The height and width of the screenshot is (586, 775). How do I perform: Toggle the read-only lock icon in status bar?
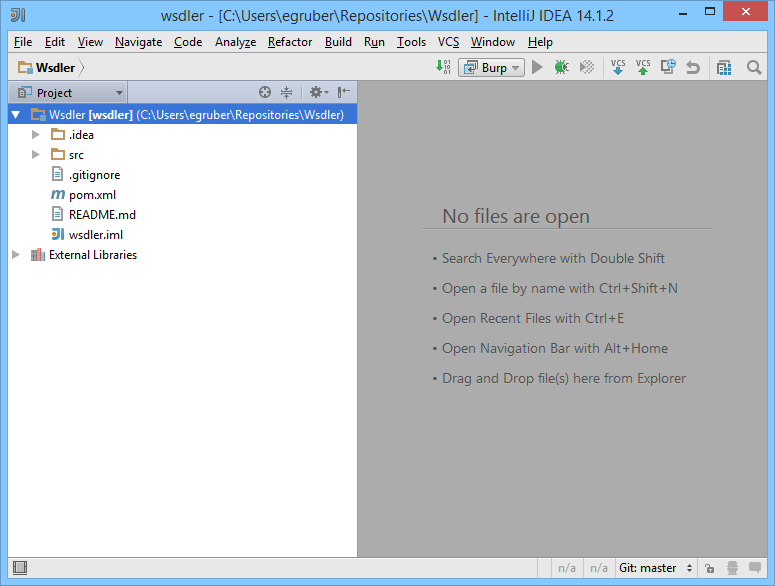(709, 568)
